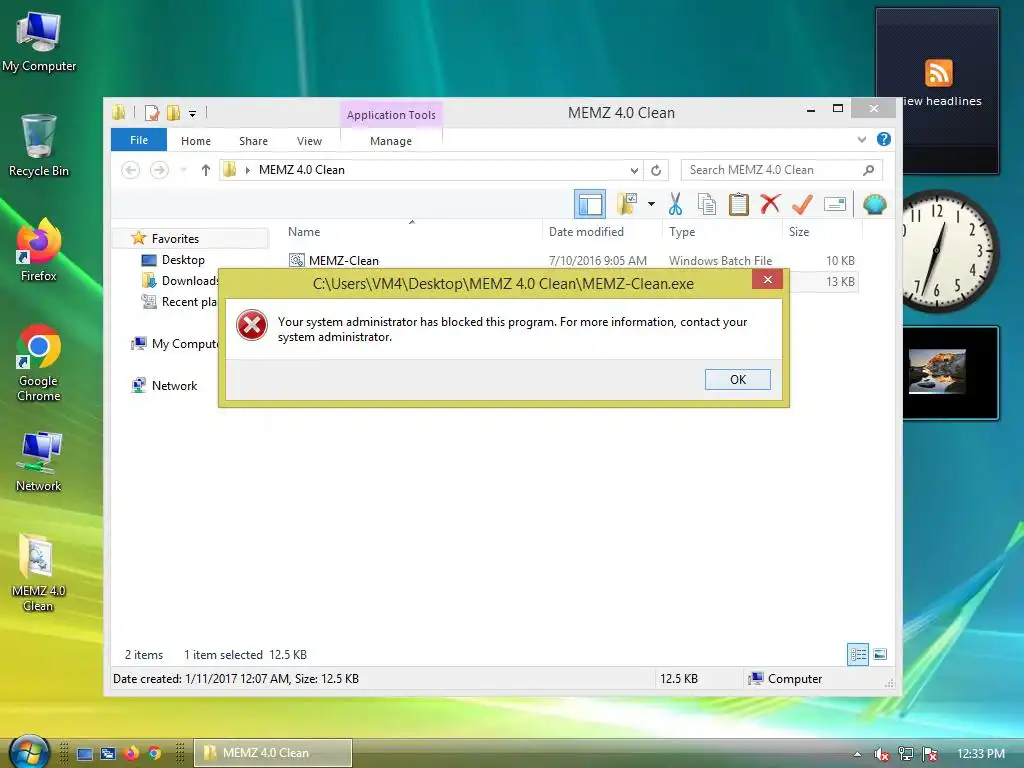Refresh the MEMZ 4.0 Clean folder
Image resolution: width=1024 pixels, height=768 pixels.
pos(656,170)
